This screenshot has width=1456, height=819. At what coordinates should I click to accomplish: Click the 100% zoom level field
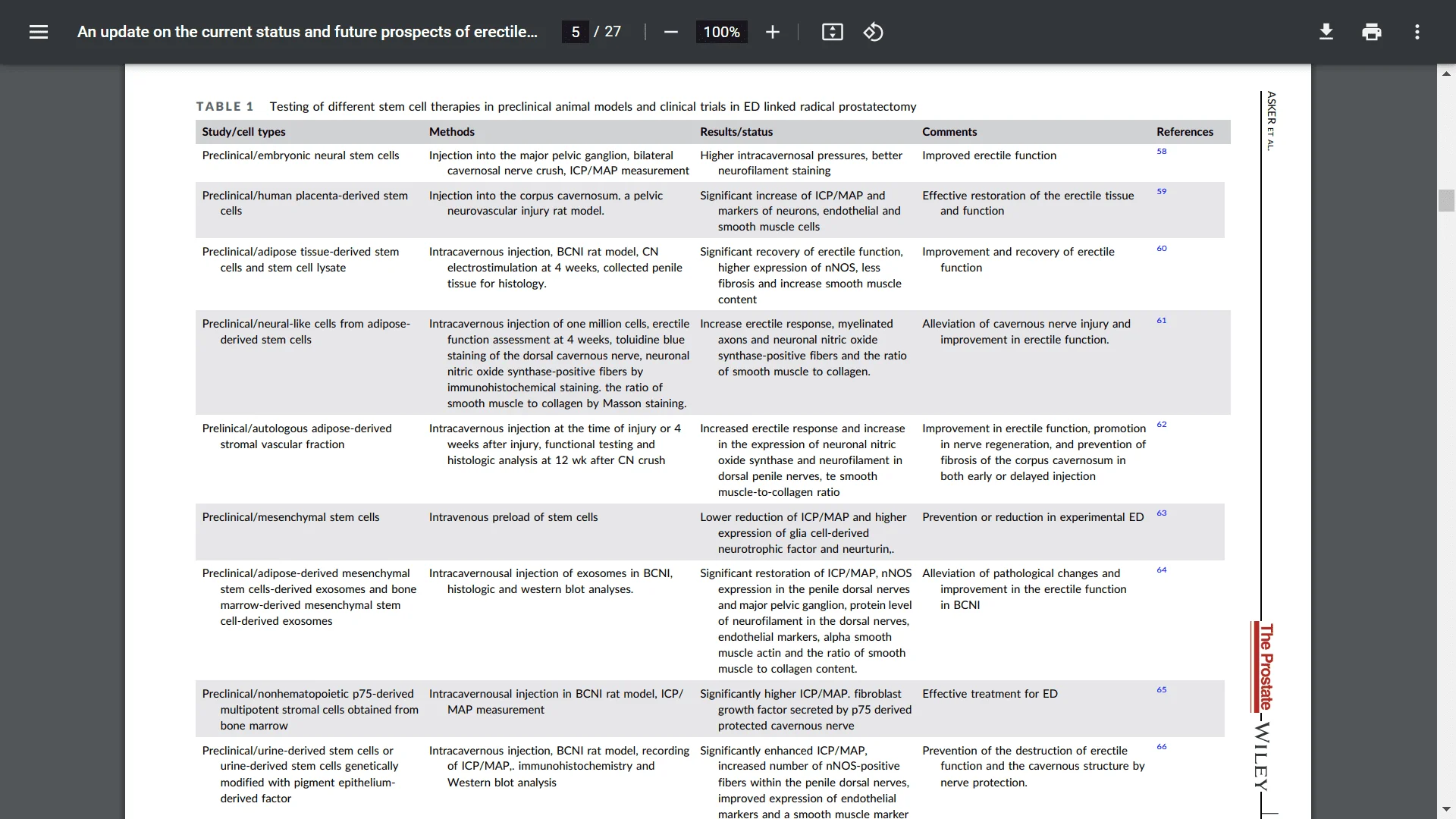point(721,32)
